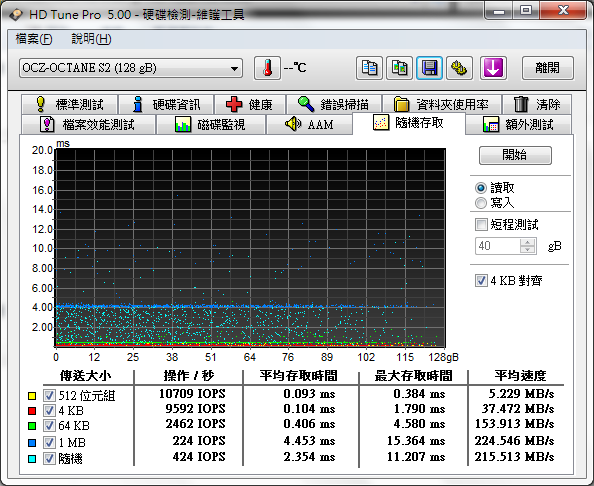Click the green 64 KB color swatch

pyautogui.click(x=32, y=426)
